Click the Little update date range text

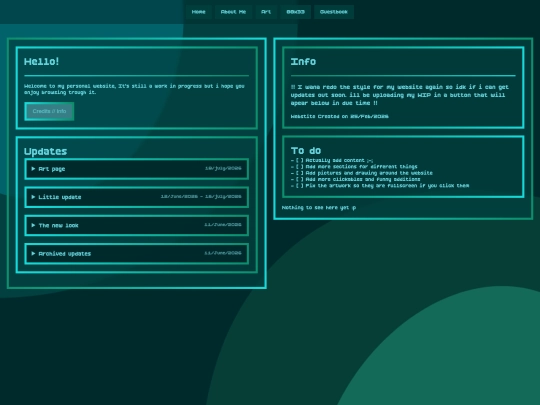coord(201,197)
